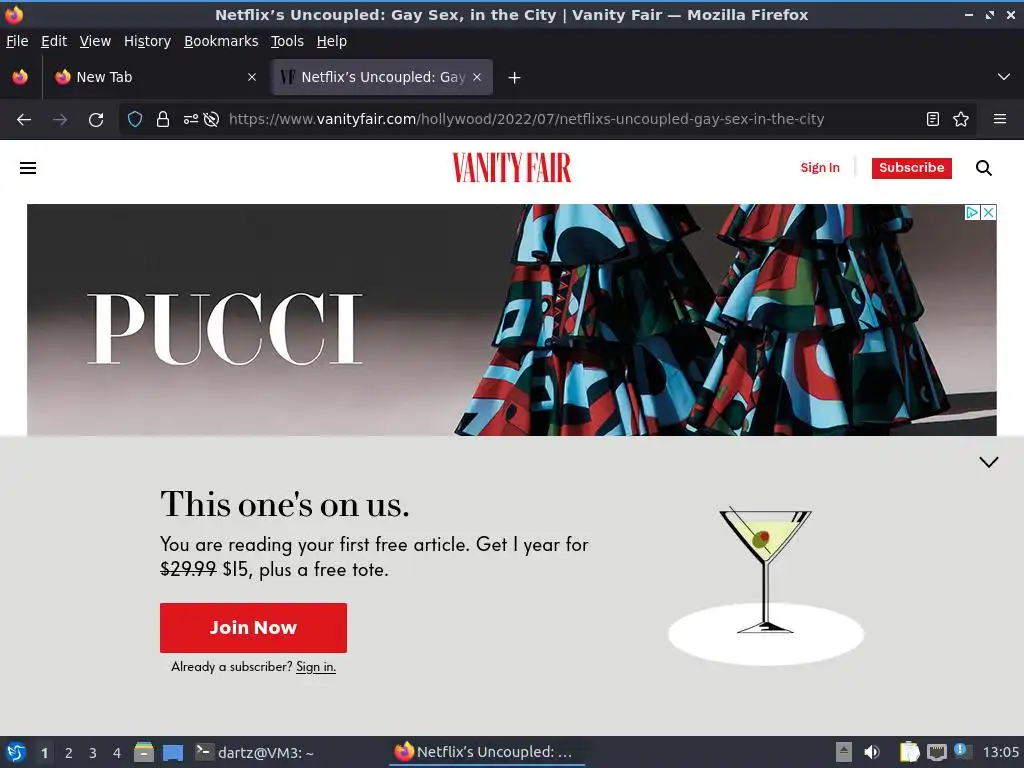Go back to the previous page

point(24,120)
